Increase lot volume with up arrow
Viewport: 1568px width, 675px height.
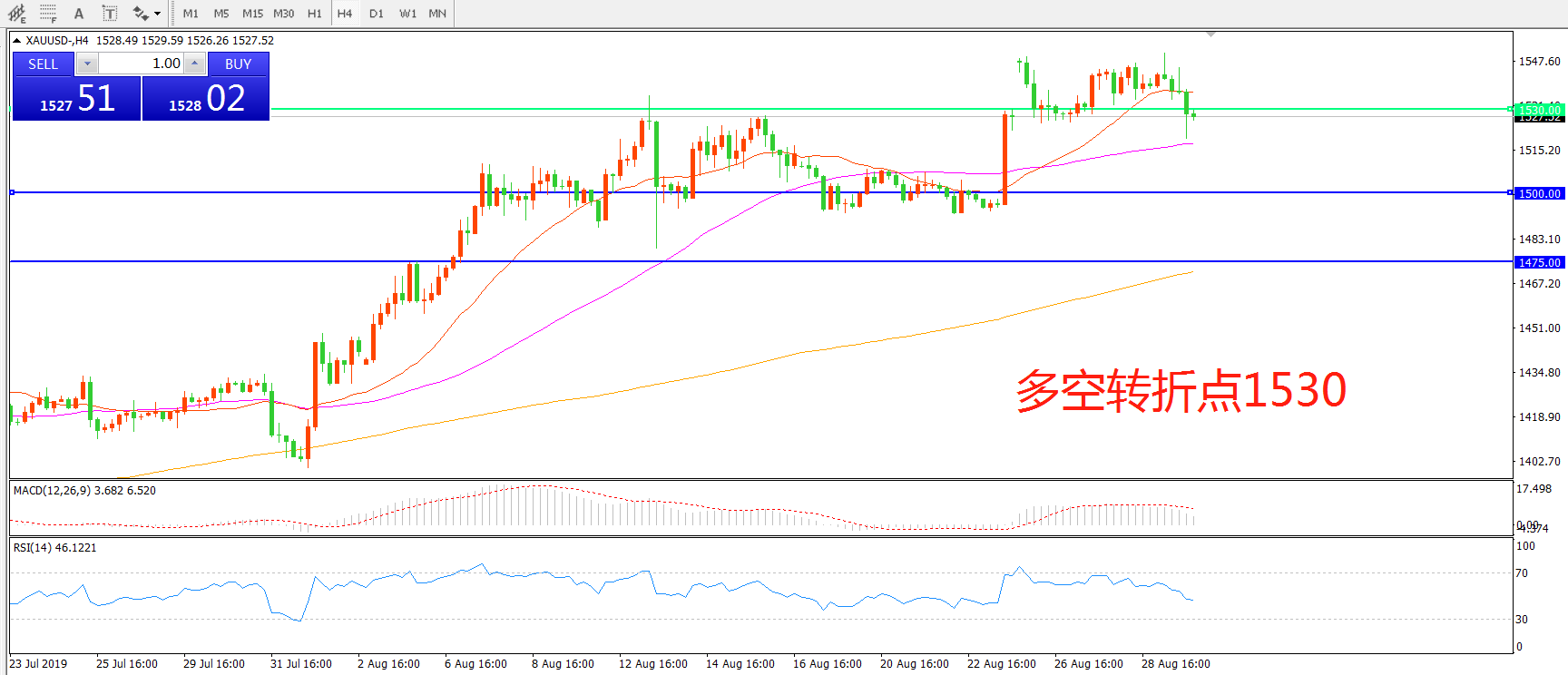click(x=194, y=64)
